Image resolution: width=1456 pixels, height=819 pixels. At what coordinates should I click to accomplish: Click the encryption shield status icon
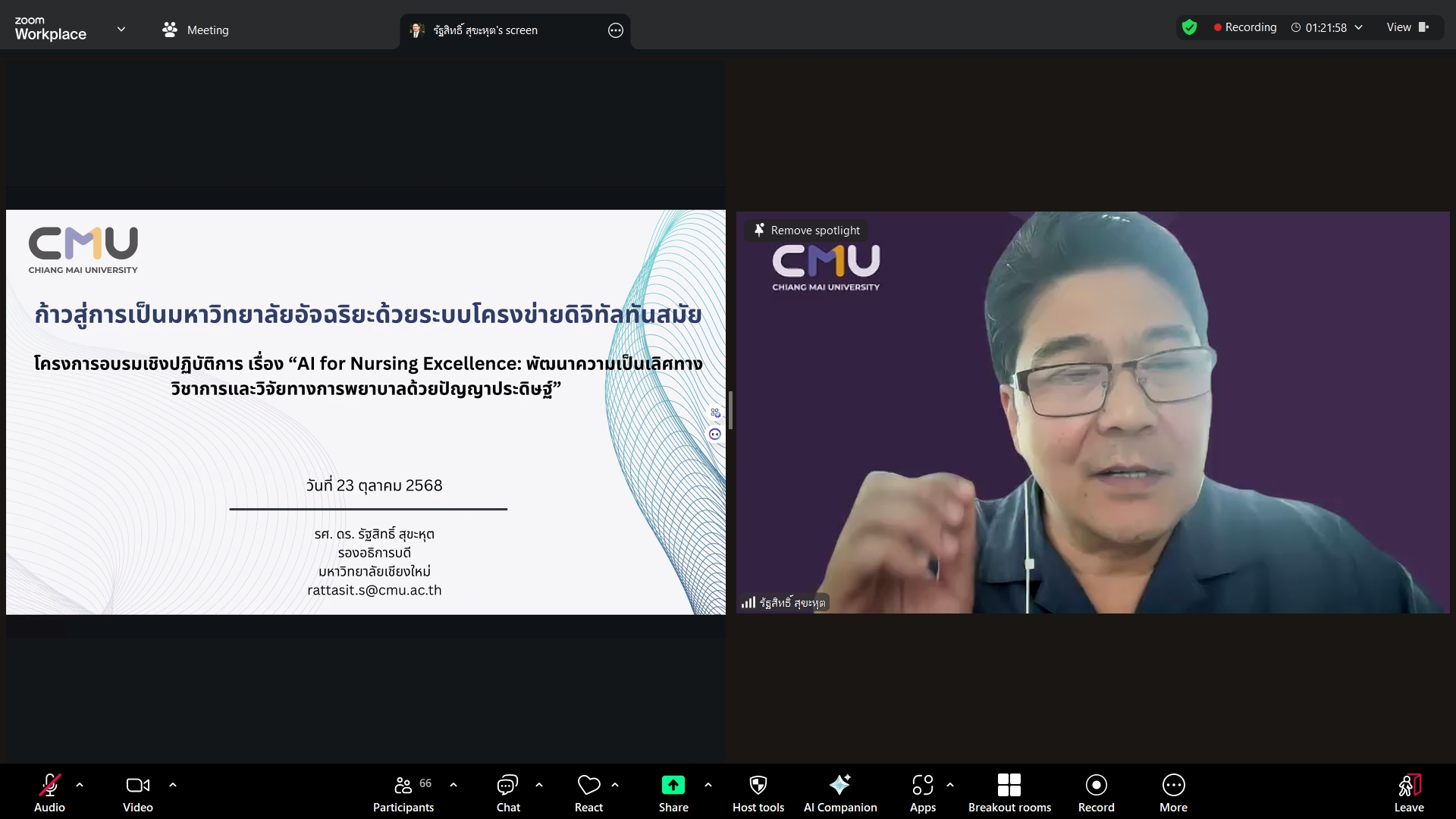pos(1189,27)
